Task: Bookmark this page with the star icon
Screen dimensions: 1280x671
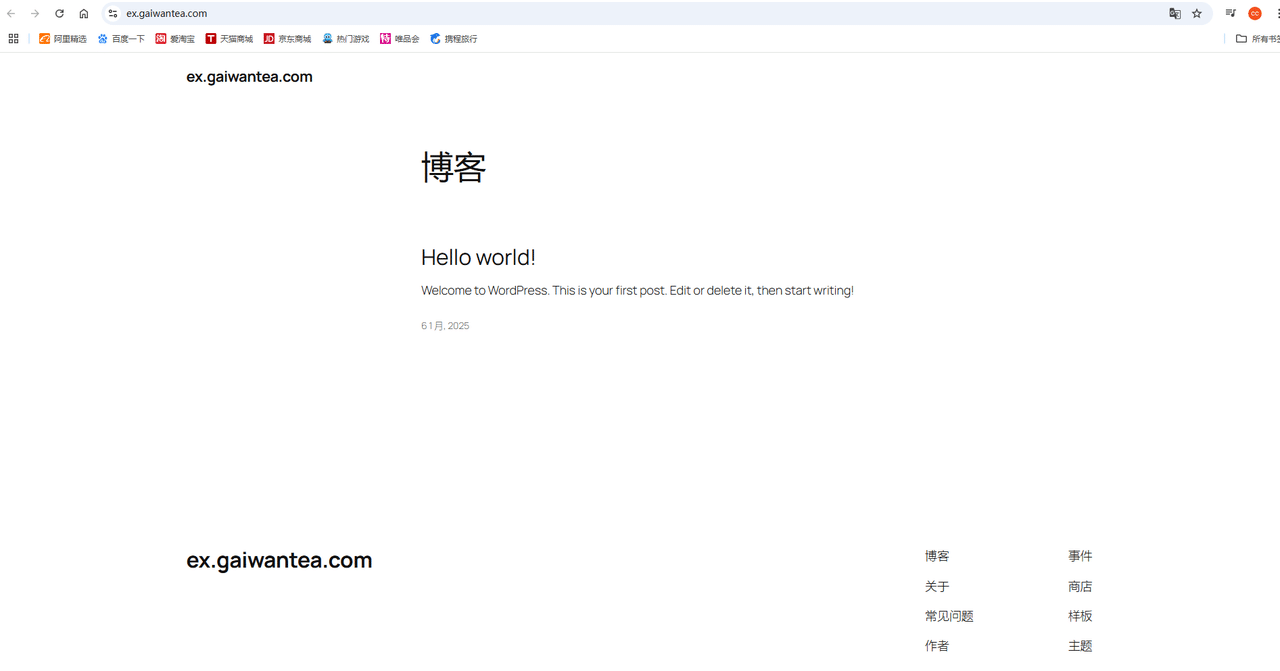Action: click(1197, 13)
